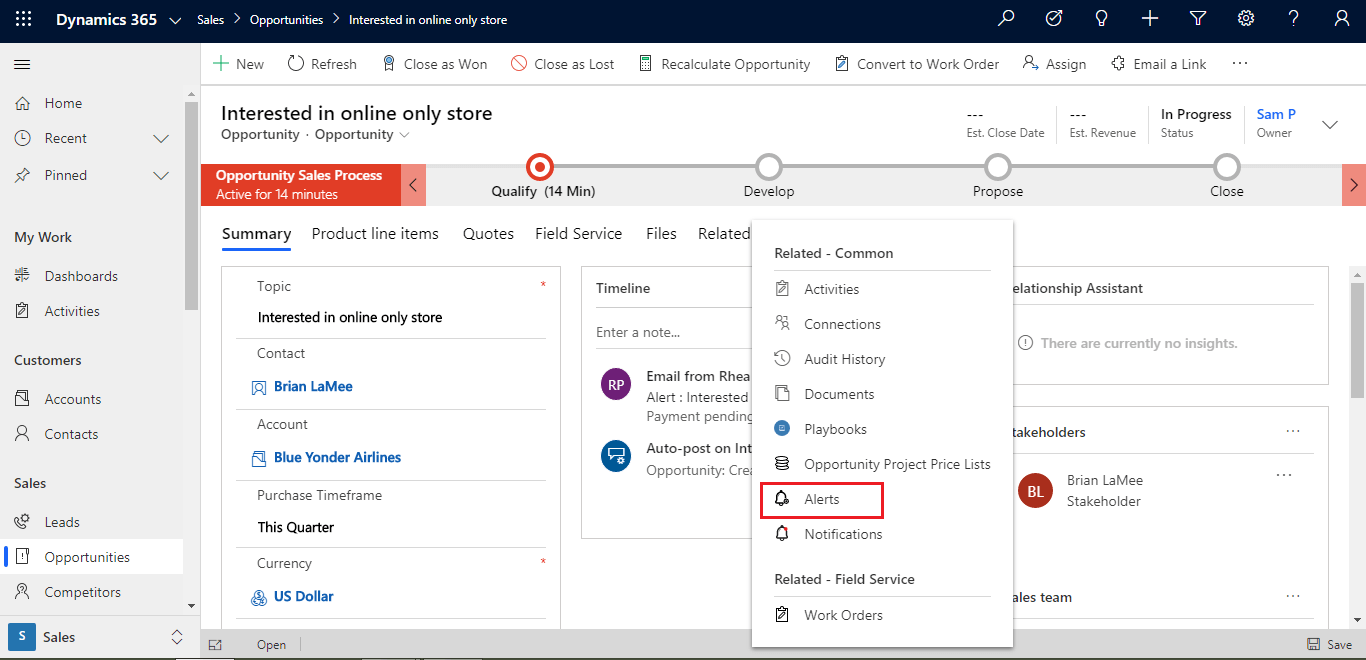Image resolution: width=1366 pixels, height=660 pixels.
Task: Open the Advanced Find funnel icon
Action: (1197, 18)
